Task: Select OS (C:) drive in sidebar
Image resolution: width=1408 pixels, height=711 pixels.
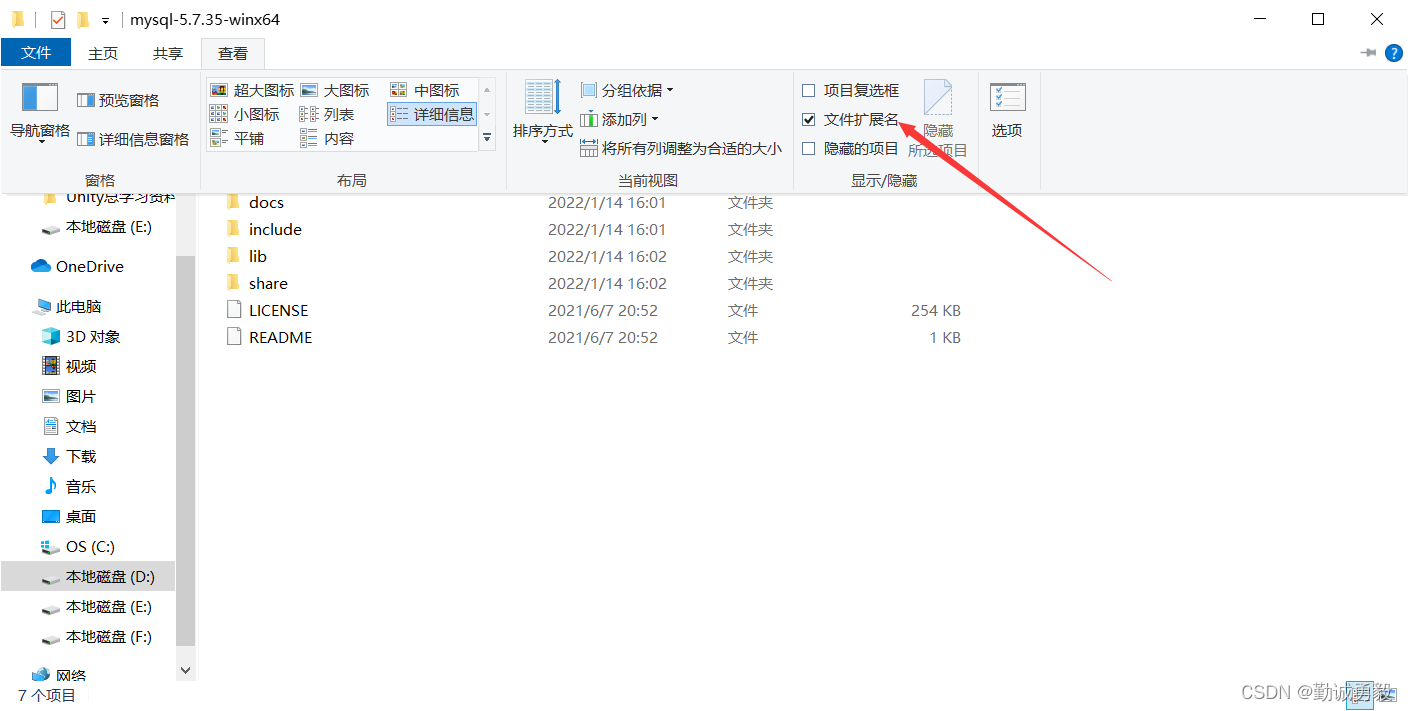Action: (x=78, y=546)
